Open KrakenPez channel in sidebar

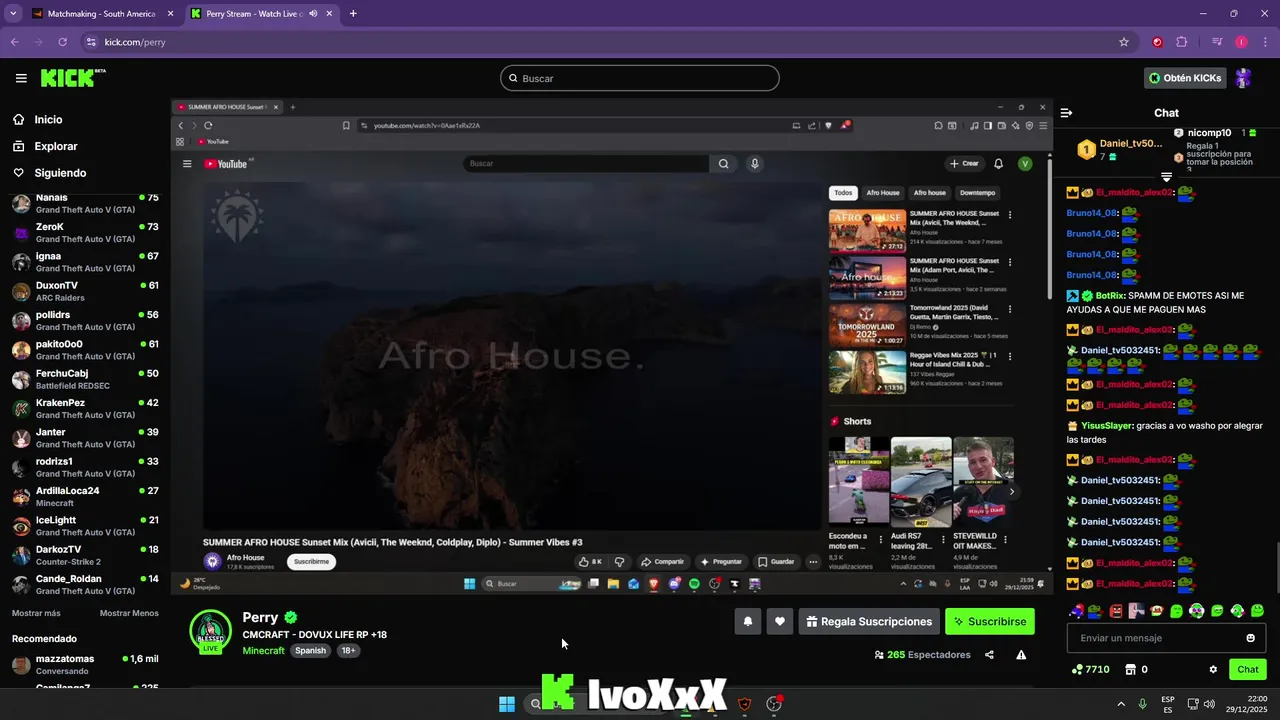pyautogui.click(x=85, y=409)
